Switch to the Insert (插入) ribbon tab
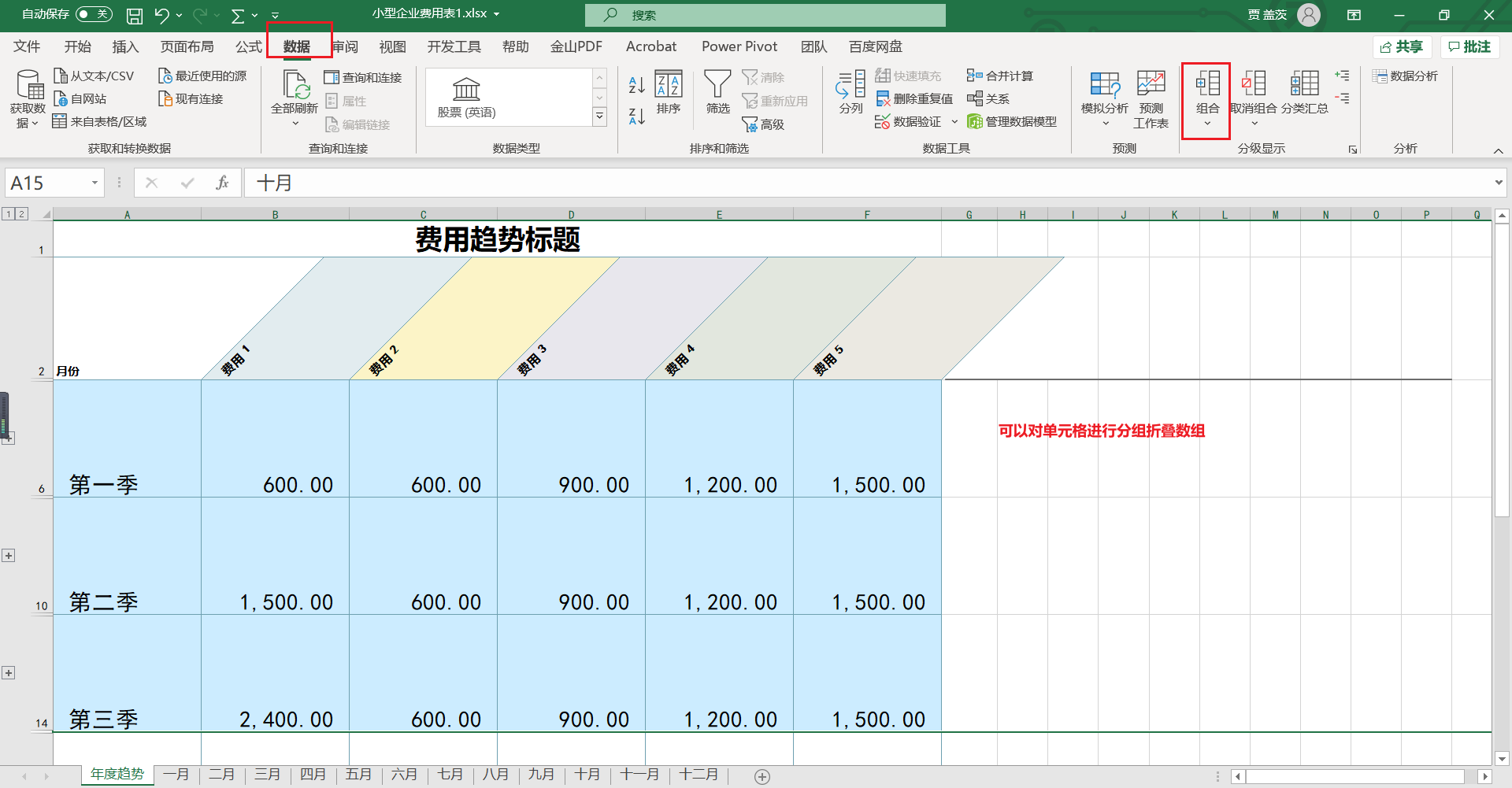1512x788 pixels. click(x=125, y=46)
